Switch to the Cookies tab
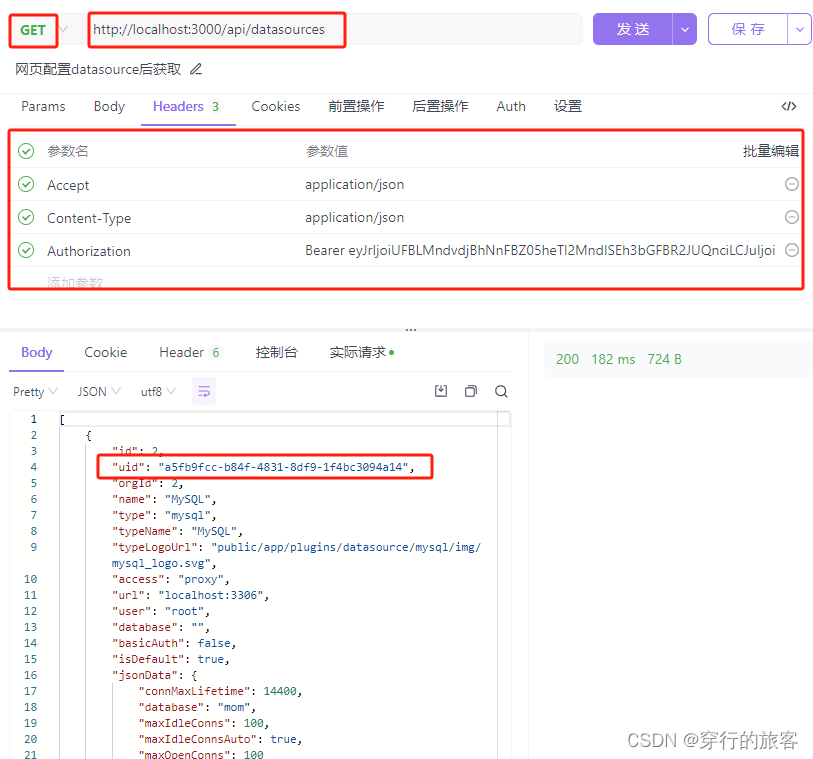The width and height of the screenshot is (813, 759). click(275, 106)
